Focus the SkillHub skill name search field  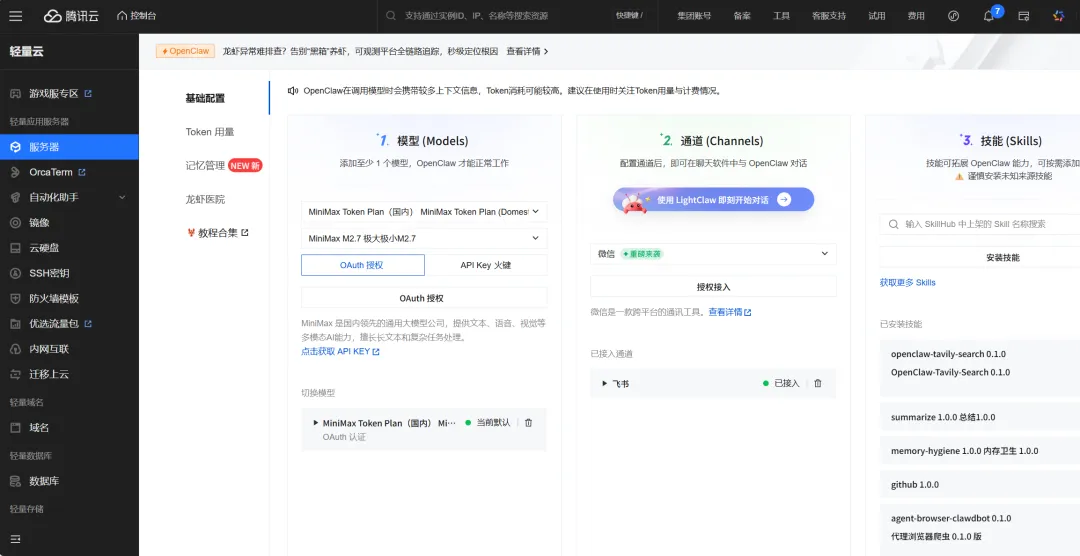pos(979,224)
